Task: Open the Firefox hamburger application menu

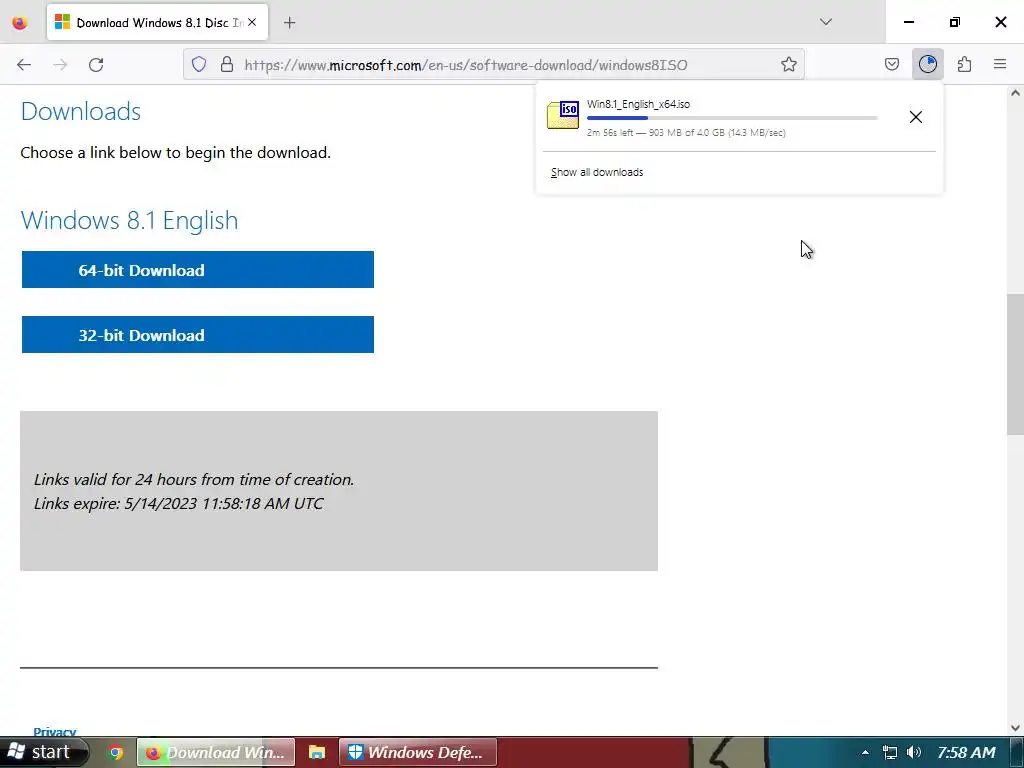Action: pyautogui.click(x=1000, y=64)
